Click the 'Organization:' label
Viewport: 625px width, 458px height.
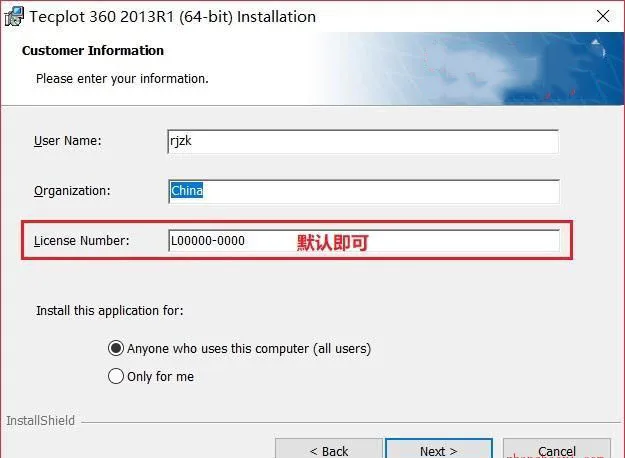pos(72,191)
